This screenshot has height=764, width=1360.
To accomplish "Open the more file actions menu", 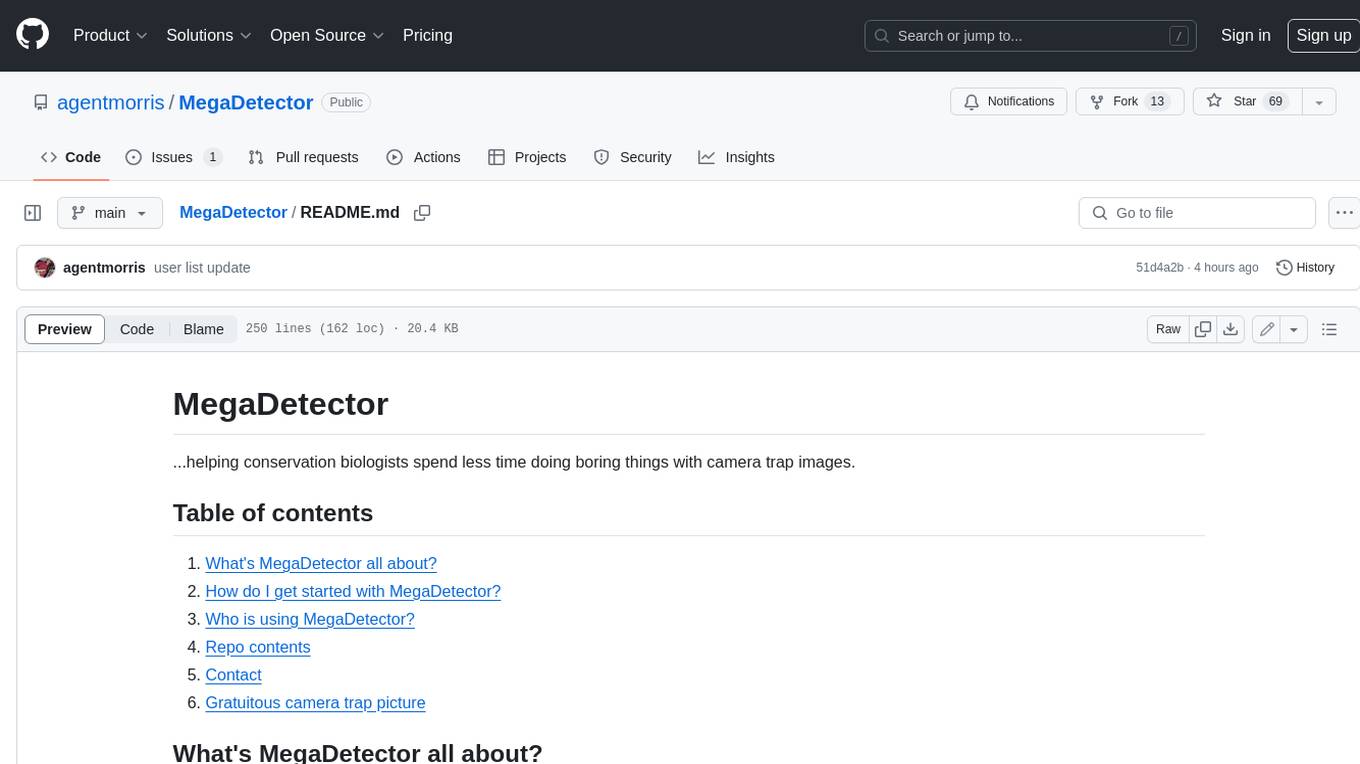I will click(x=1344, y=213).
